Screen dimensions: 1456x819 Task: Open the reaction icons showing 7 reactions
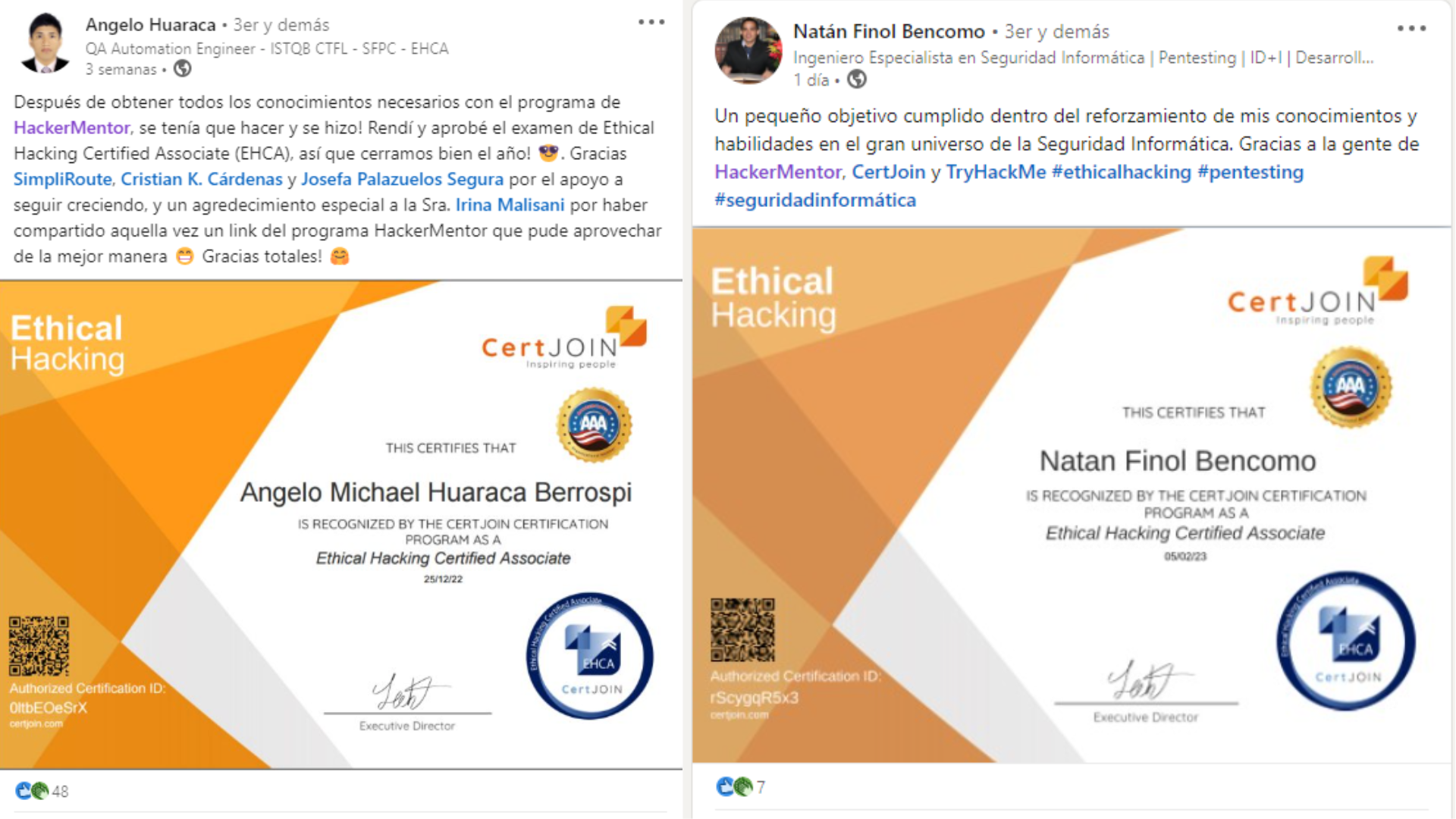734,787
